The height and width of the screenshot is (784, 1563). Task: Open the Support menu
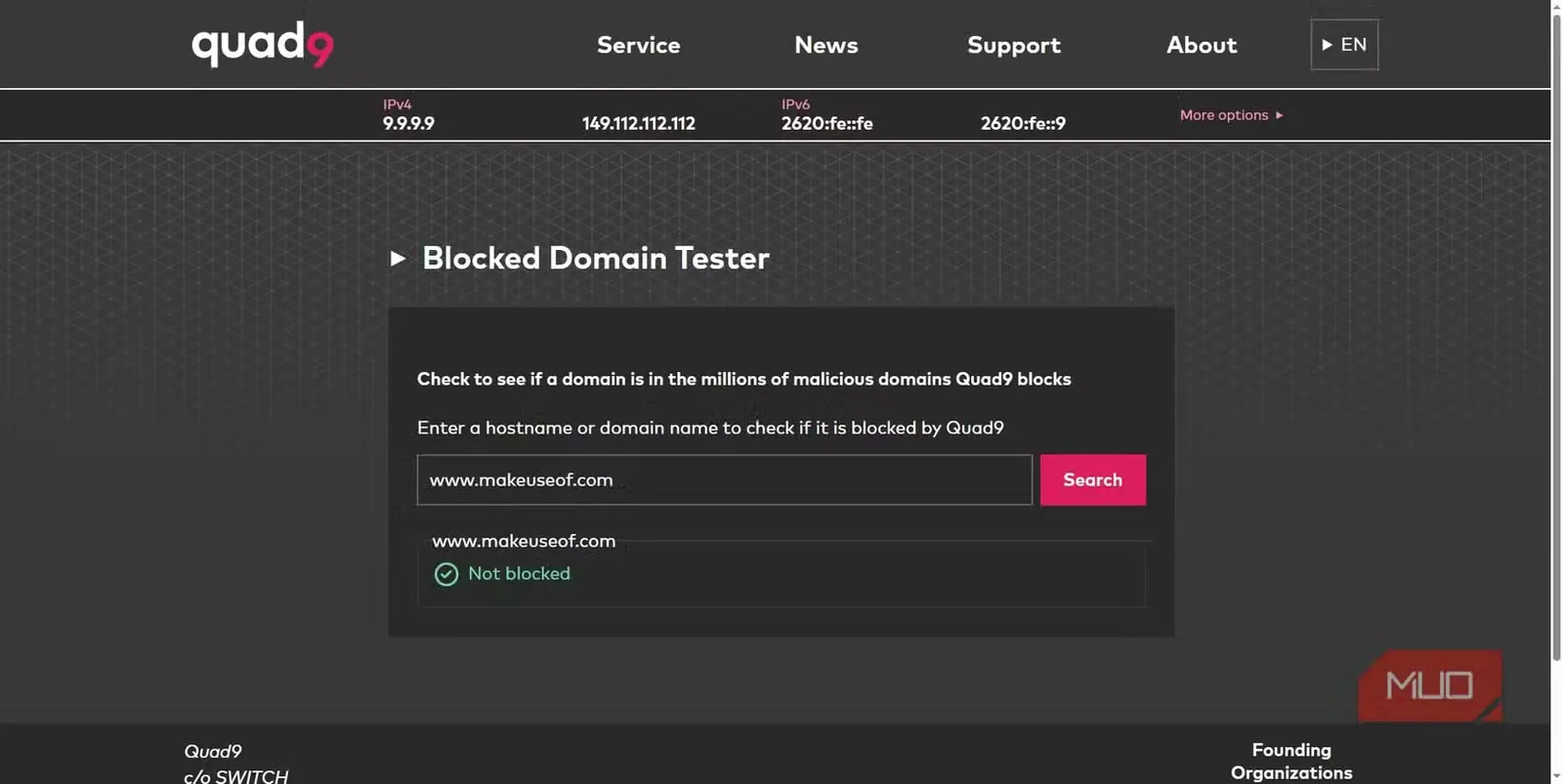(x=1014, y=46)
